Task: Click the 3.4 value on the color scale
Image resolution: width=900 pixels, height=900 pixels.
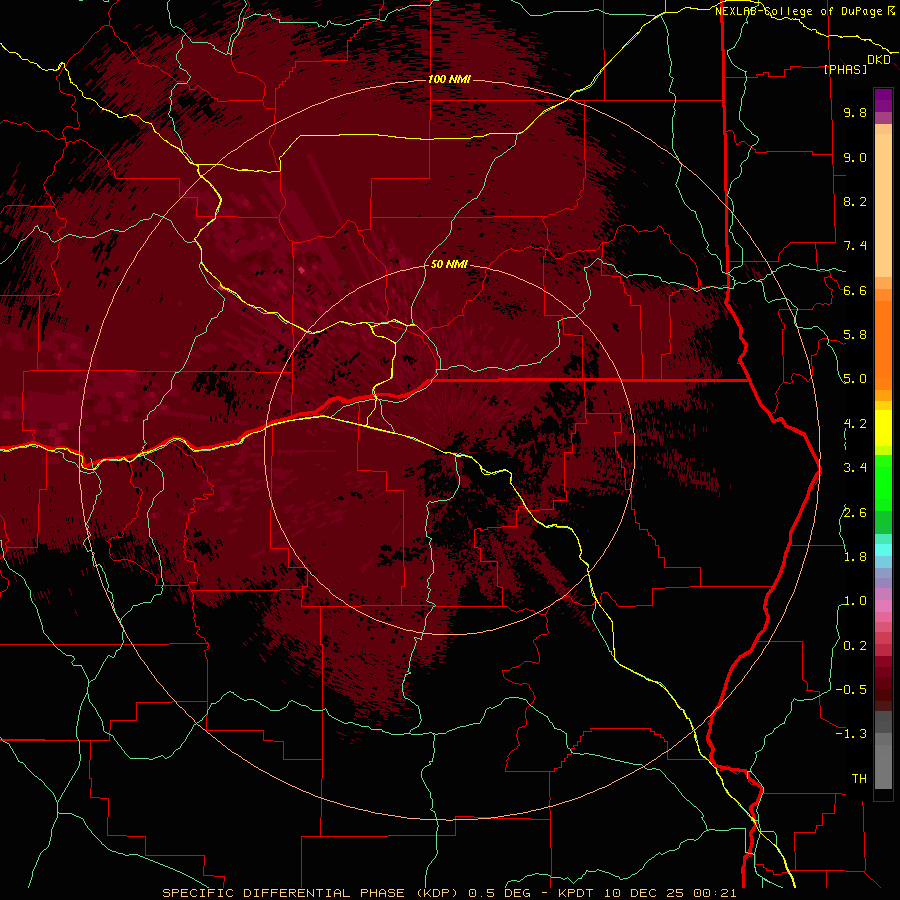Action: tap(855, 468)
